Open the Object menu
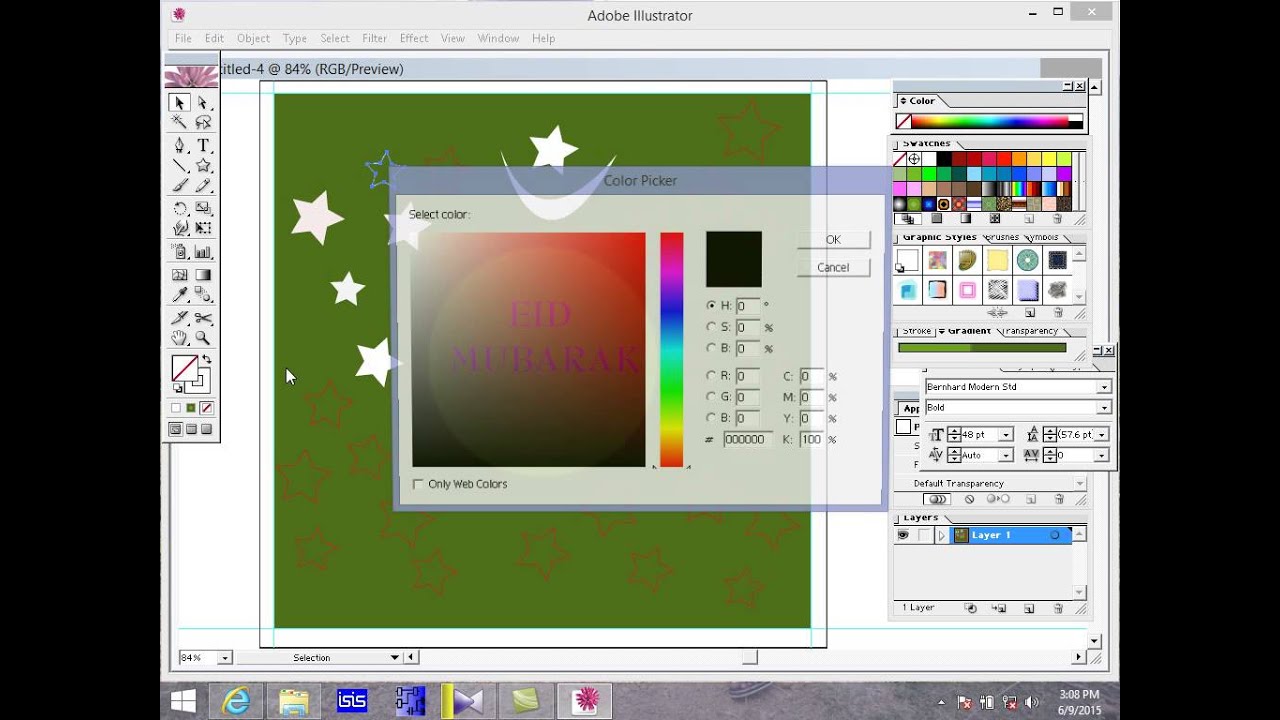The image size is (1280, 720). point(253,38)
